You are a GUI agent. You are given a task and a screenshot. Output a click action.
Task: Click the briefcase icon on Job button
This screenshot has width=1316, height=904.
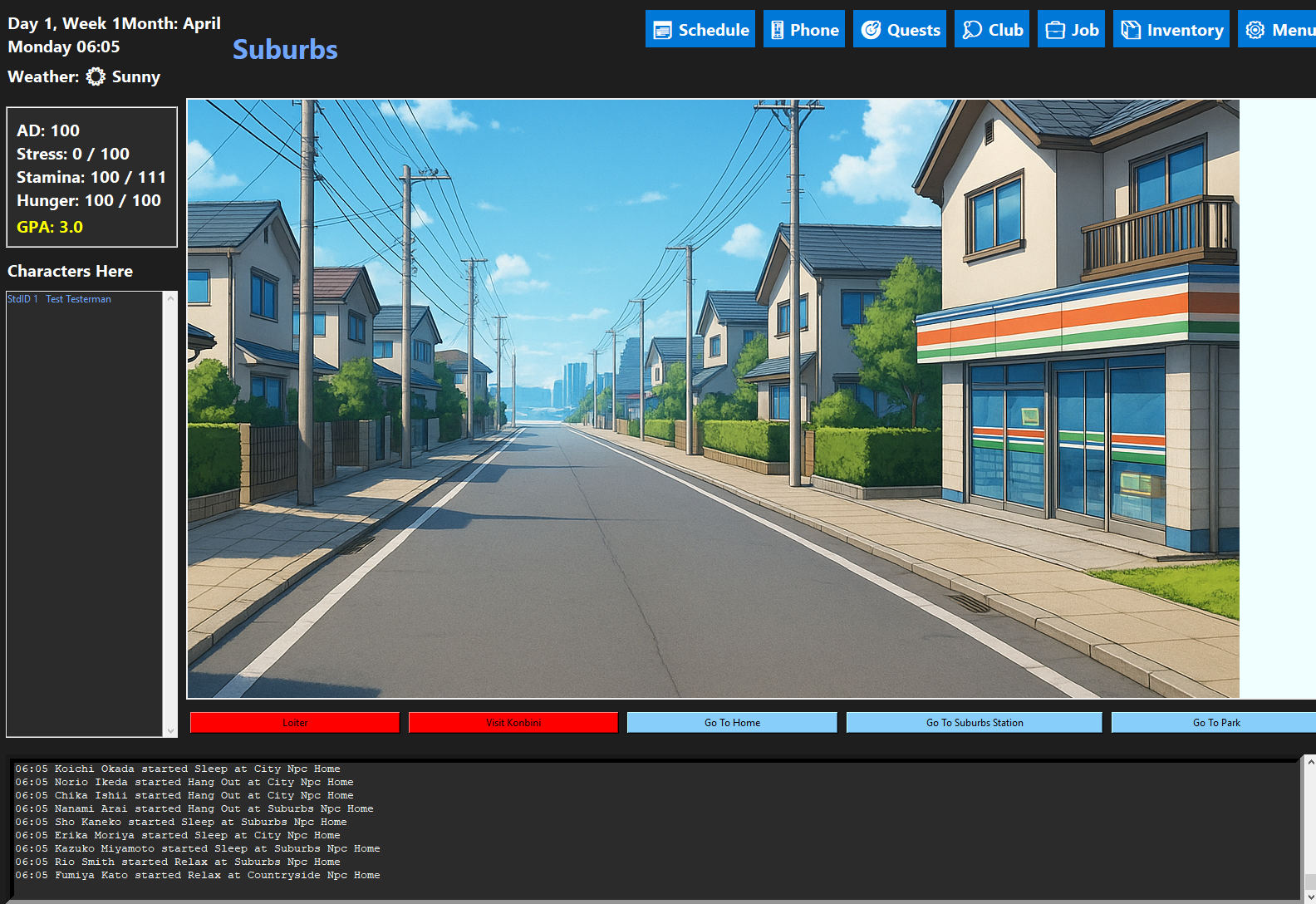click(x=1055, y=30)
